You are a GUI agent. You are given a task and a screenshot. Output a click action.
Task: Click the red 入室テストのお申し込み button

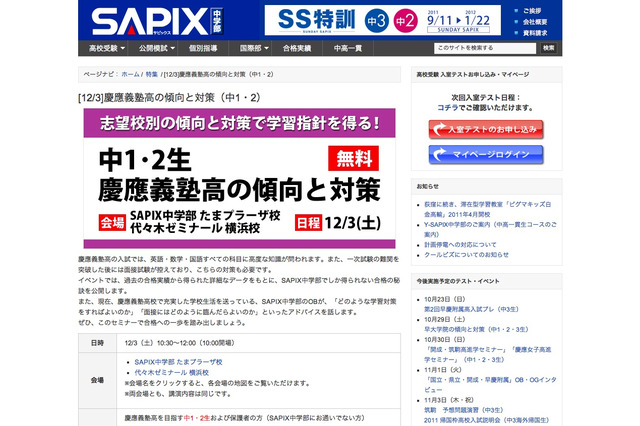[x=486, y=129]
